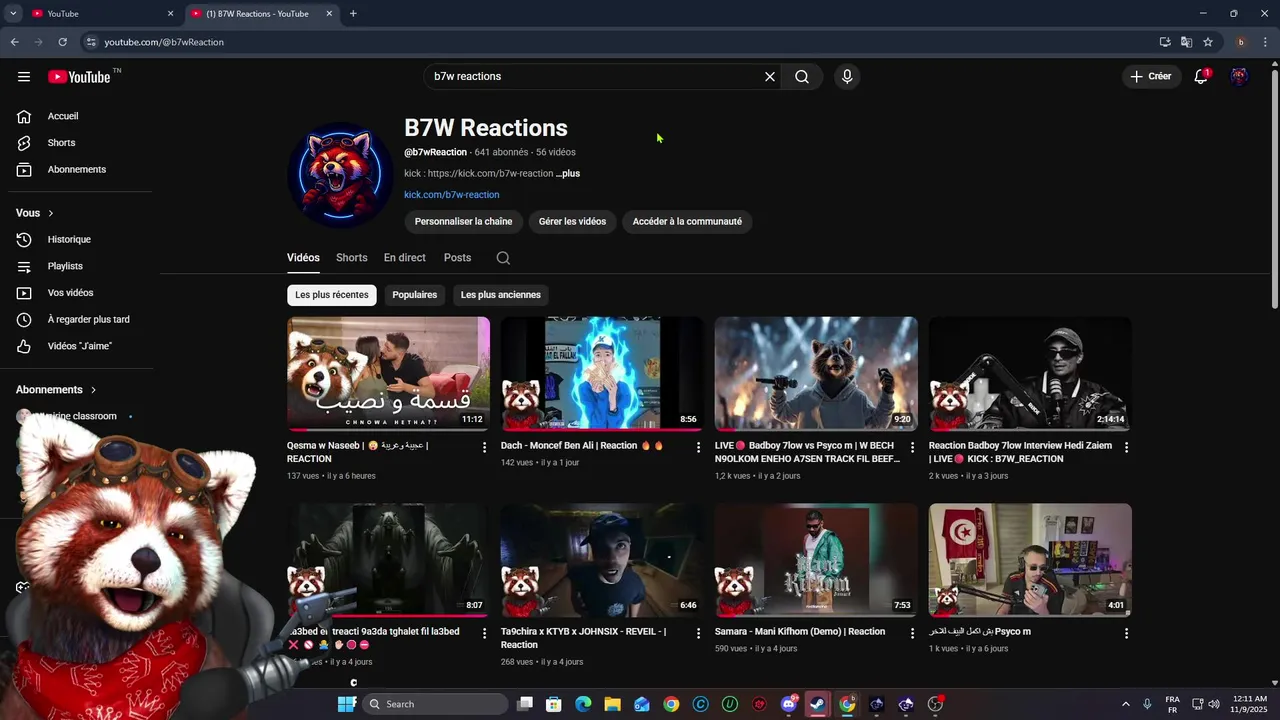Close the B7W Reactions browser tab
Image resolution: width=1280 pixels, height=720 pixels.
pos(330,14)
